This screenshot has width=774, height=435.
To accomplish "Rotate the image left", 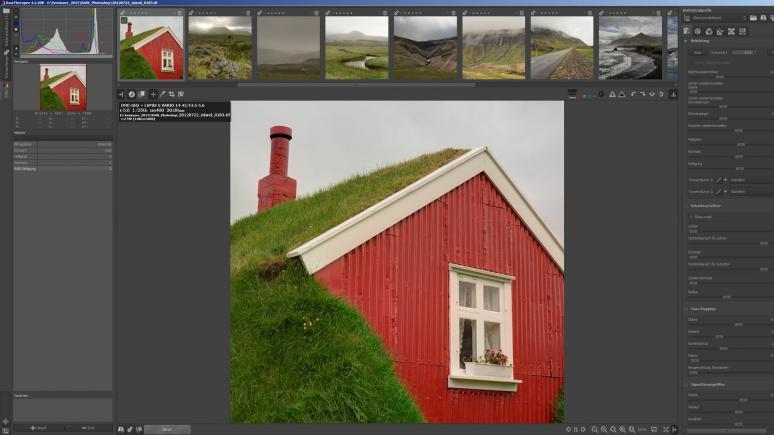I will click(633, 94).
